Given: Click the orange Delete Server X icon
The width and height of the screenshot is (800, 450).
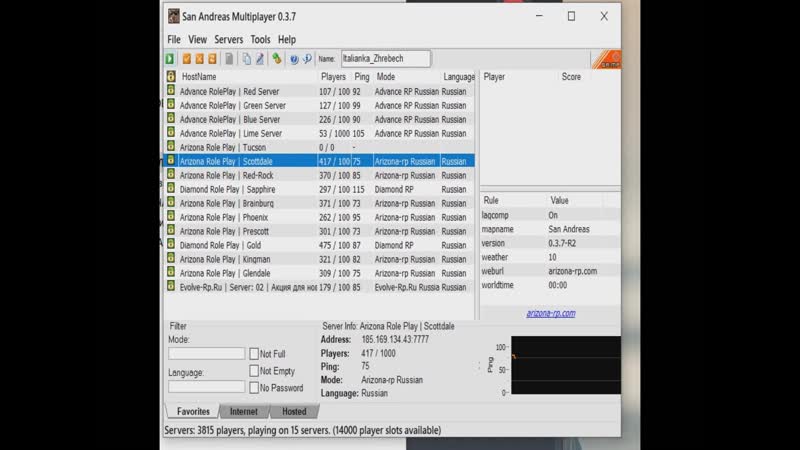Looking at the screenshot, I should point(199,59).
